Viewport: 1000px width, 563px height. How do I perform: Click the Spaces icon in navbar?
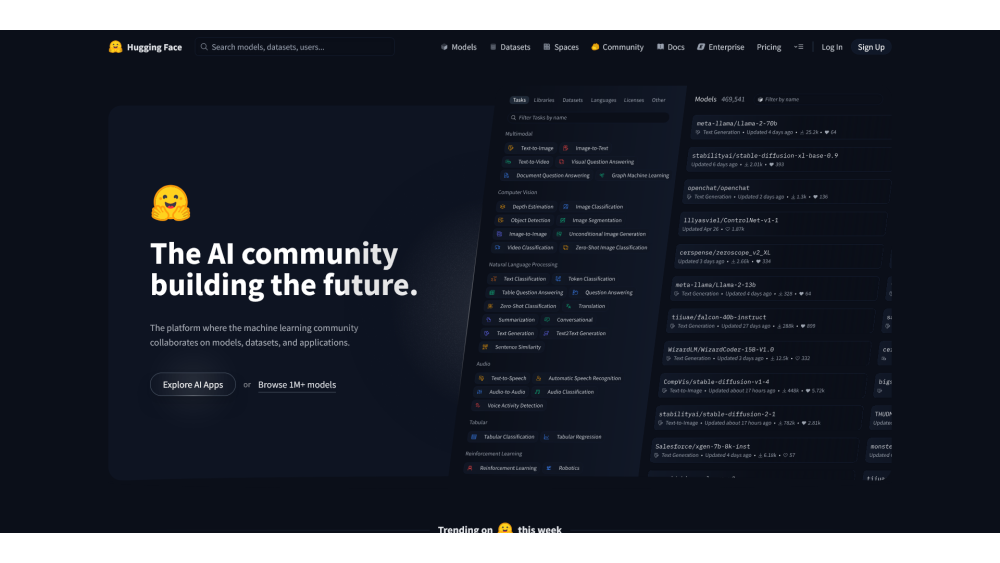pyautogui.click(x=547, y=47)
